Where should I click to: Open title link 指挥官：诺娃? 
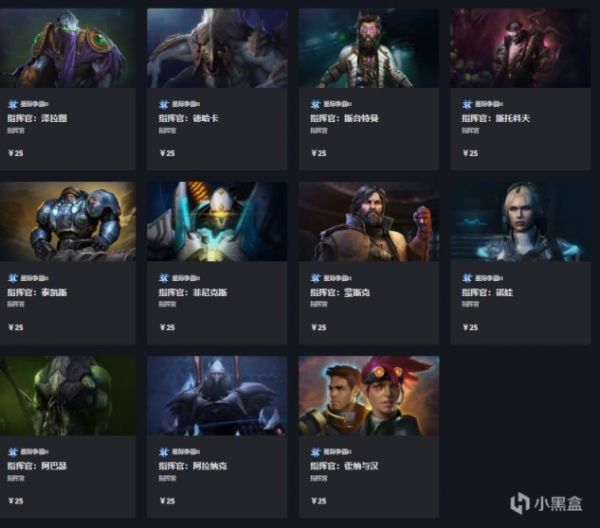[x=488, y=292]
